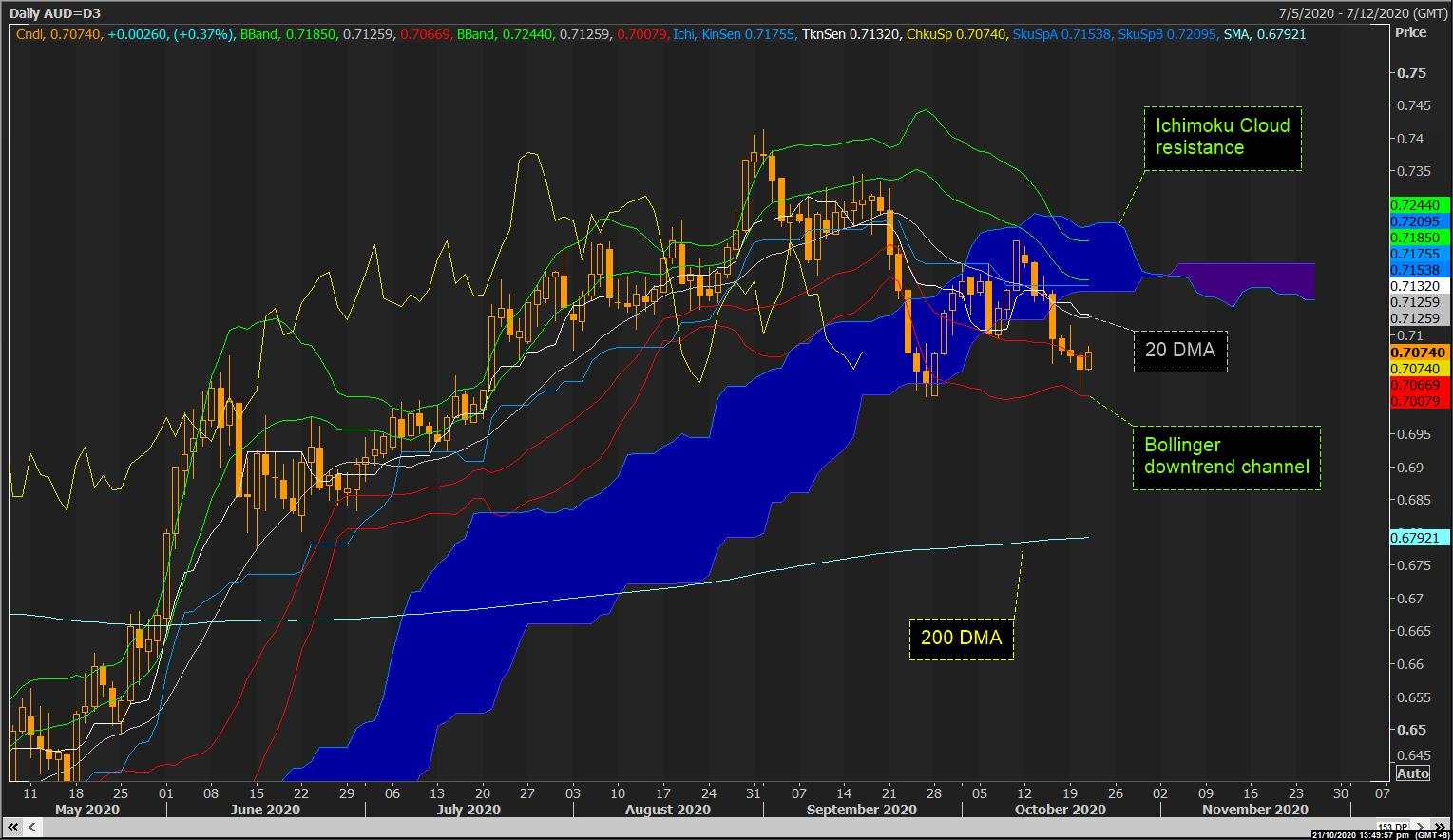1453x840 pixels.
Task: Click the yellow 0.70740 axis price tag
Action: (1420, 369)
